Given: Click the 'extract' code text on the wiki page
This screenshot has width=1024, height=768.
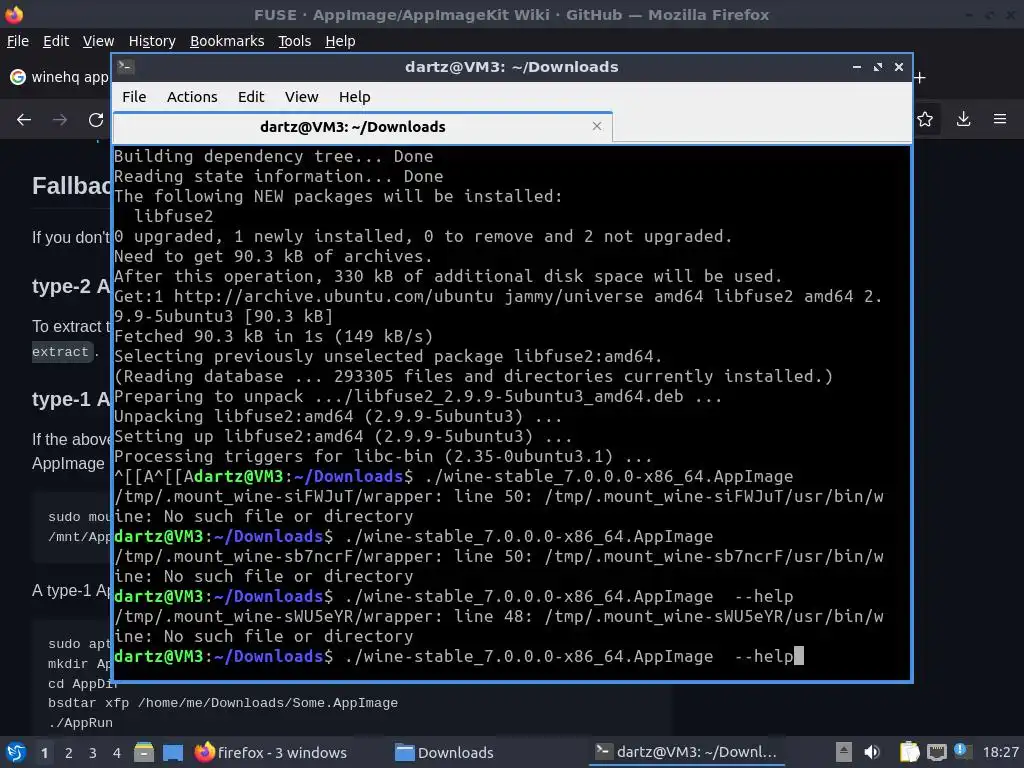Looking at the screenshot, I should [x=60, y=352].
